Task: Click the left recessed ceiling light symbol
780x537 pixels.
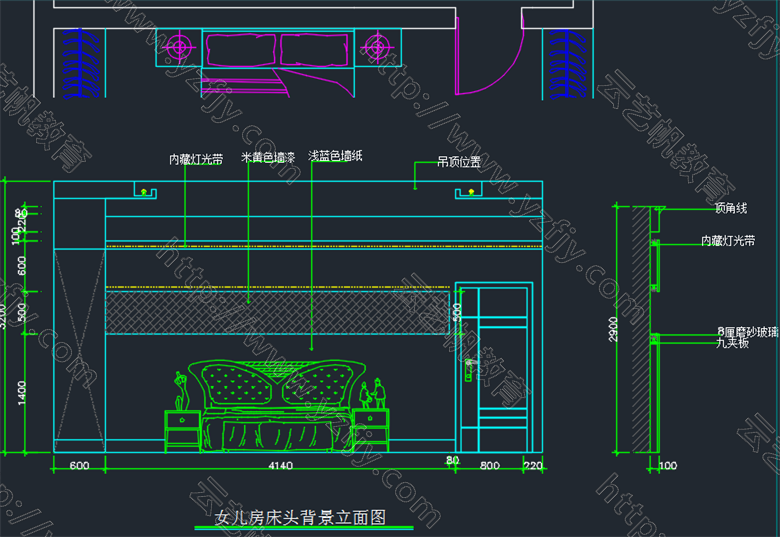Action: coord(144,192)
